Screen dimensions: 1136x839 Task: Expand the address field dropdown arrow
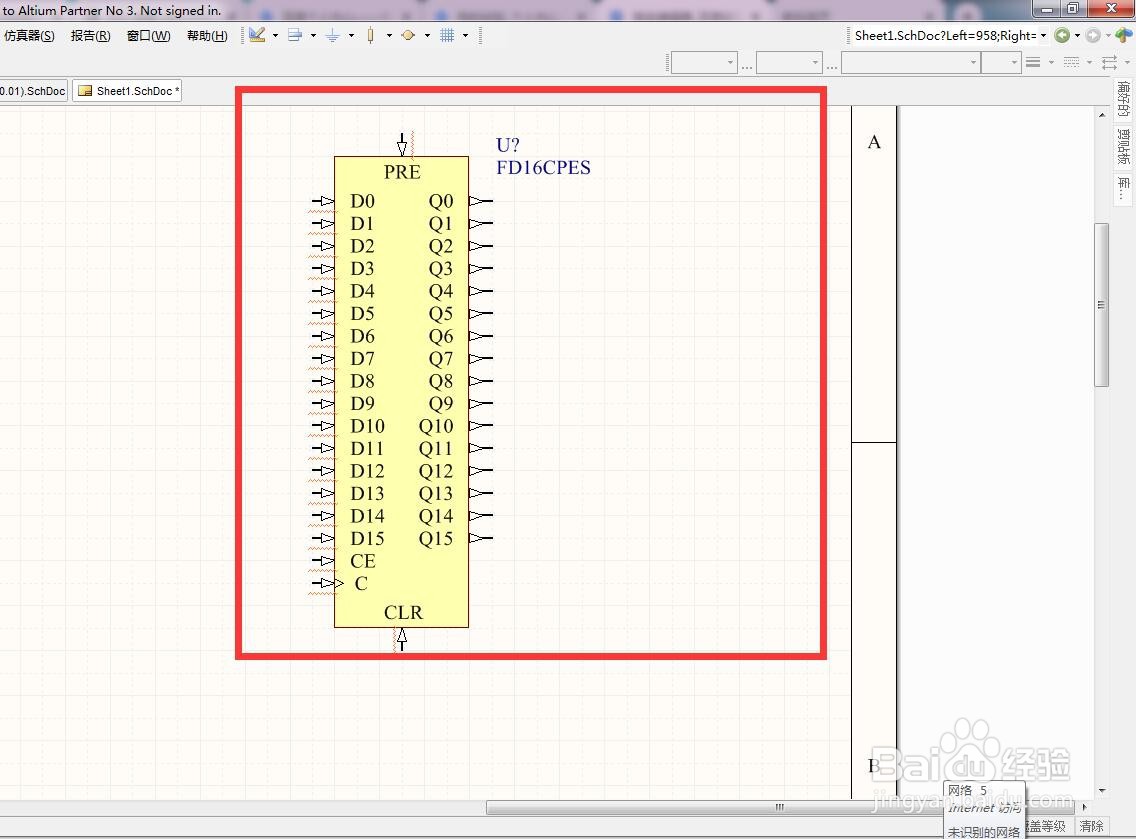[1043, 36]
